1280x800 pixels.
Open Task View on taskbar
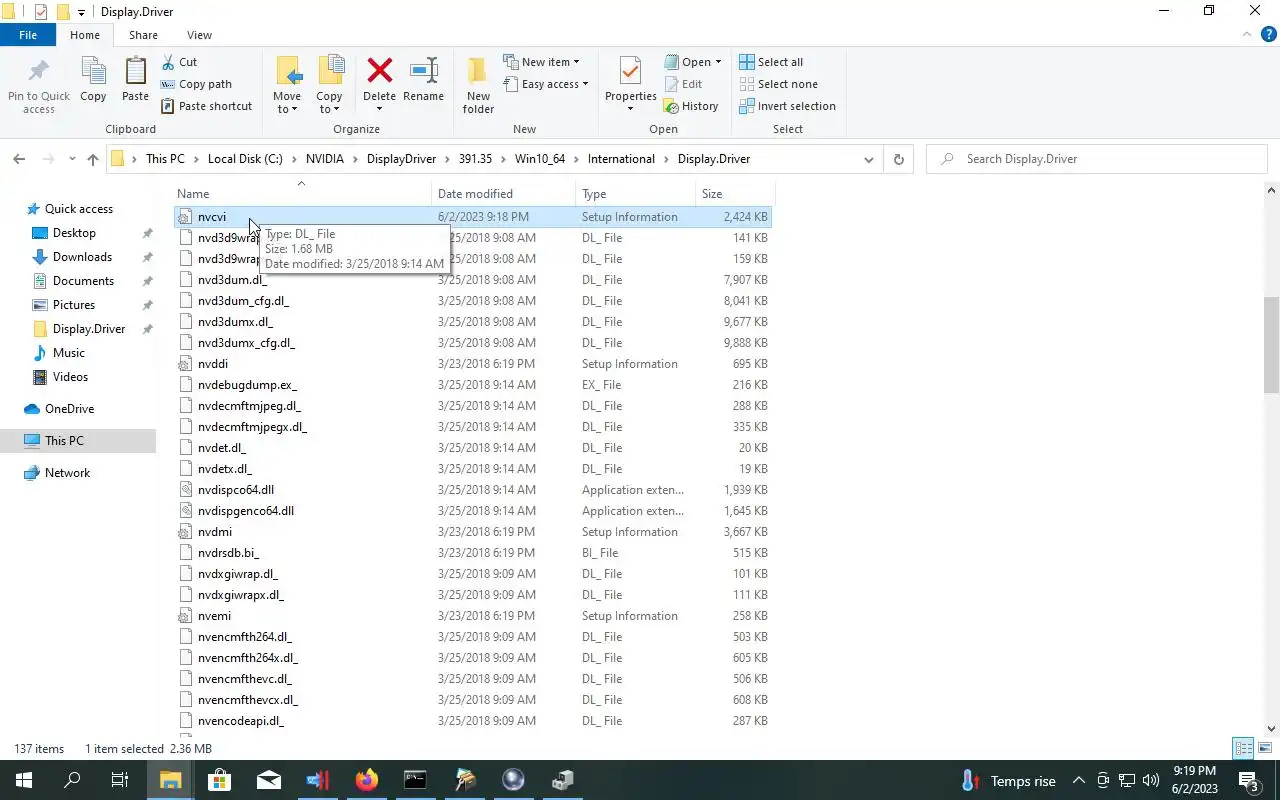click(x=119, y=780)
